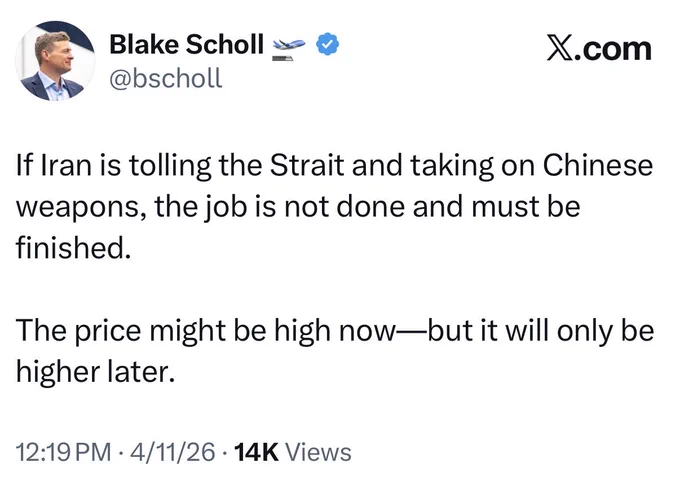Click the word "only" in second paragraph

[x=585, y=332]
